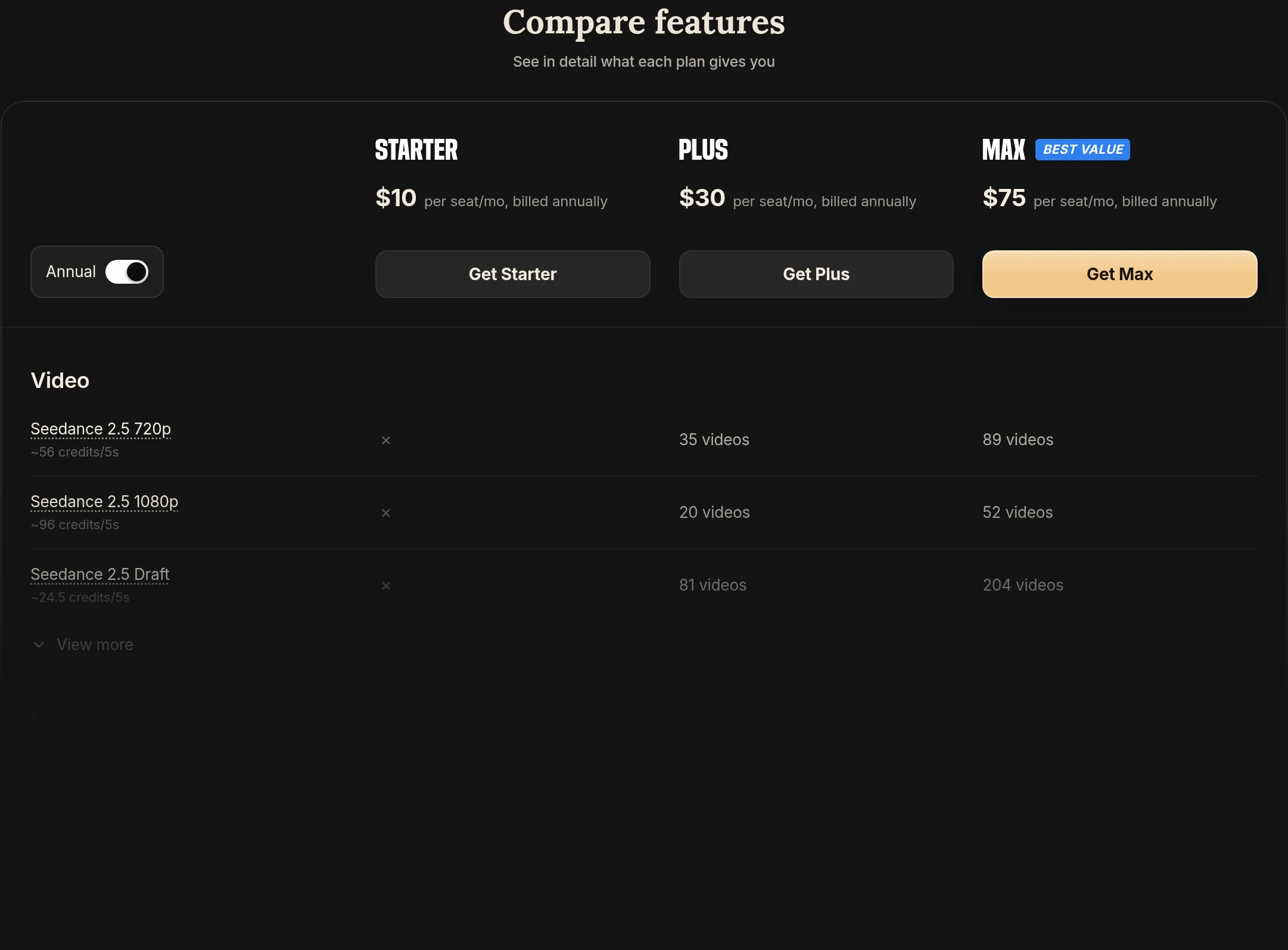
Task: Click the X icon in Seedance 2.5 Draft row
Action: tap(386, 586)
